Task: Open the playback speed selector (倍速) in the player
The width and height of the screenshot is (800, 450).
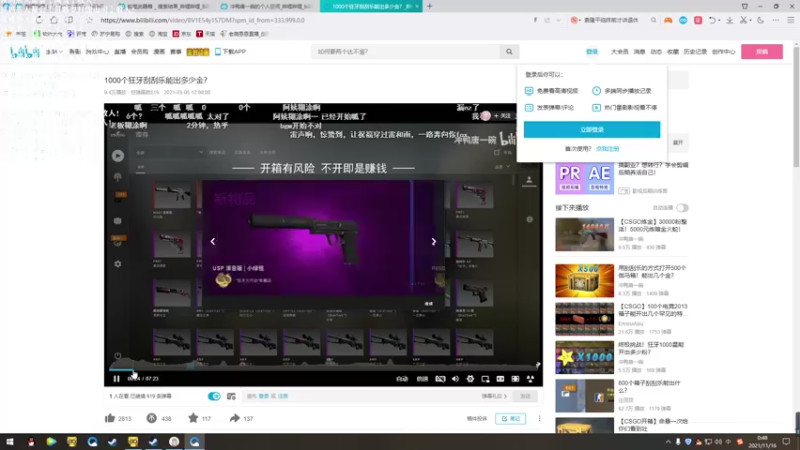Action: [422, 379]
